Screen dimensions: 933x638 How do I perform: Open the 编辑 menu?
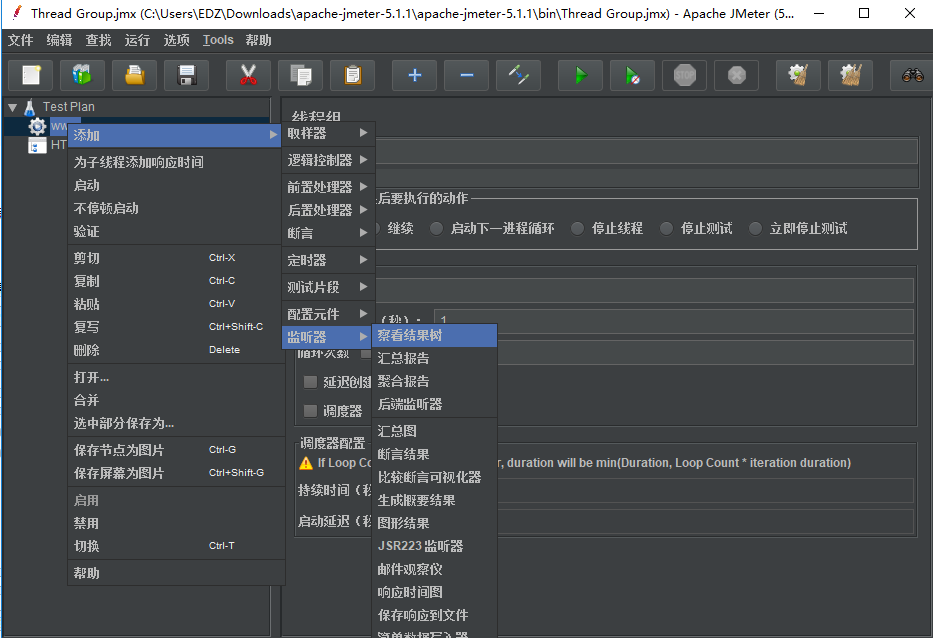click(60, 40)
